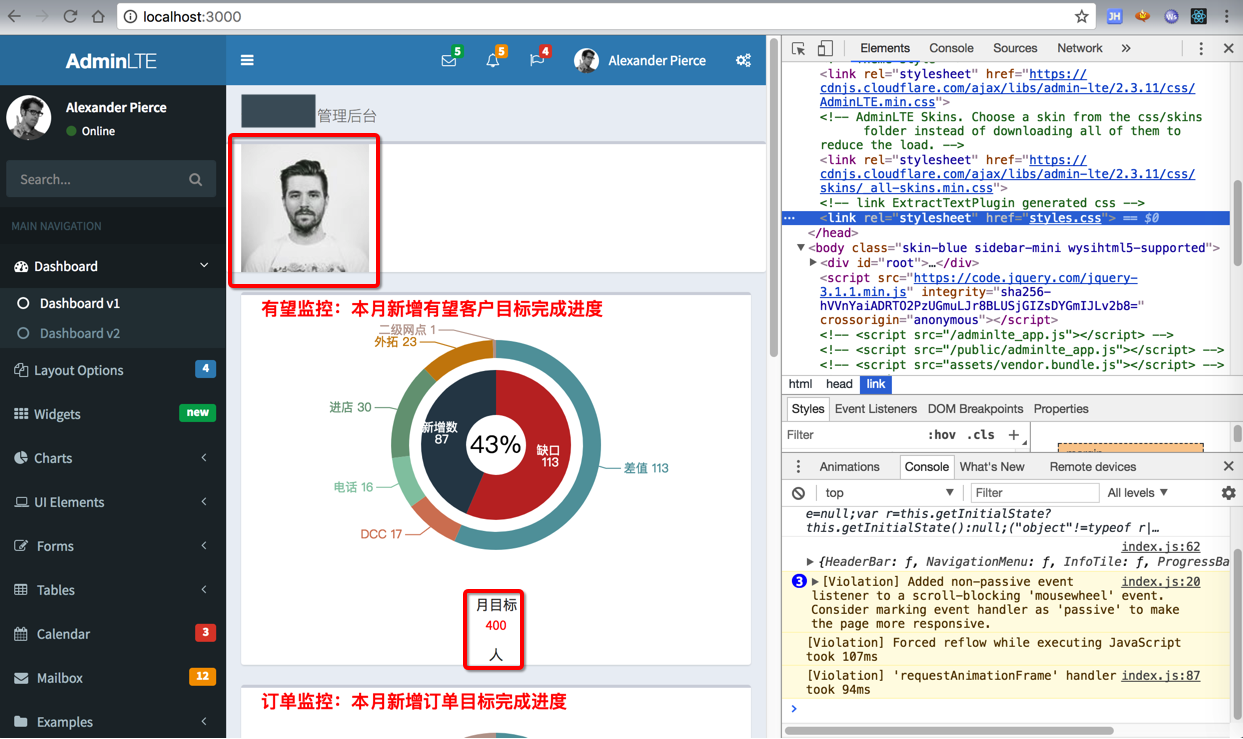
Task: Open the Remote devices drawer tab
Action: click(x=1093, y=467)
